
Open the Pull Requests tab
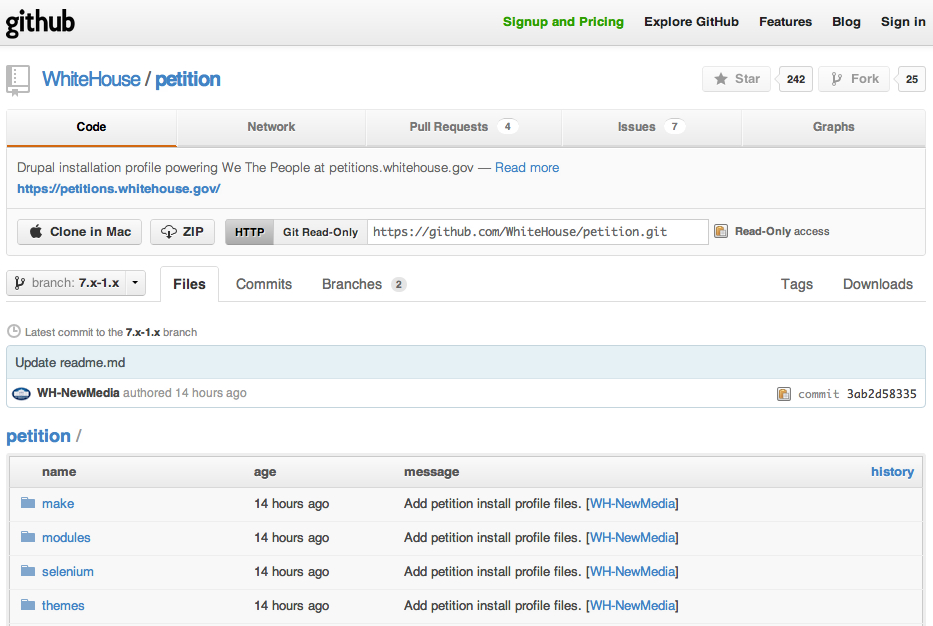[x=449, y=127]
